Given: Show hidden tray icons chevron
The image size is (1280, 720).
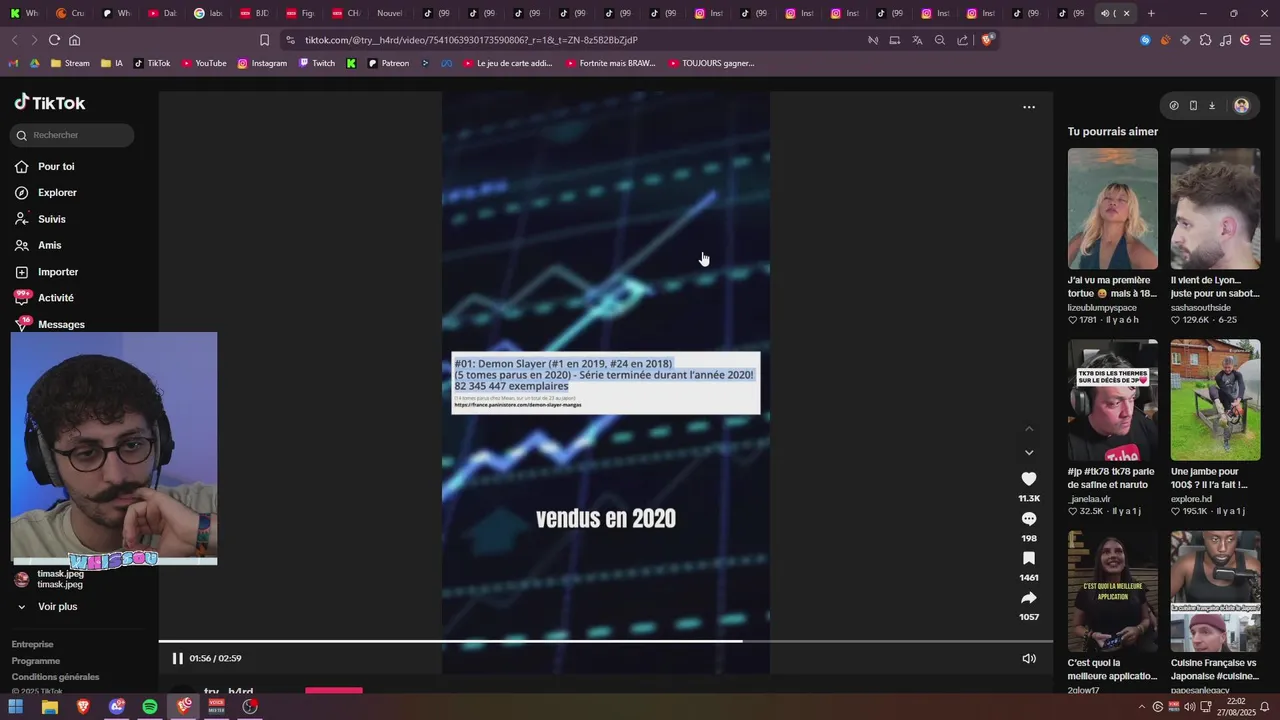Looking at the screenshot, I should coord(1142,706).
